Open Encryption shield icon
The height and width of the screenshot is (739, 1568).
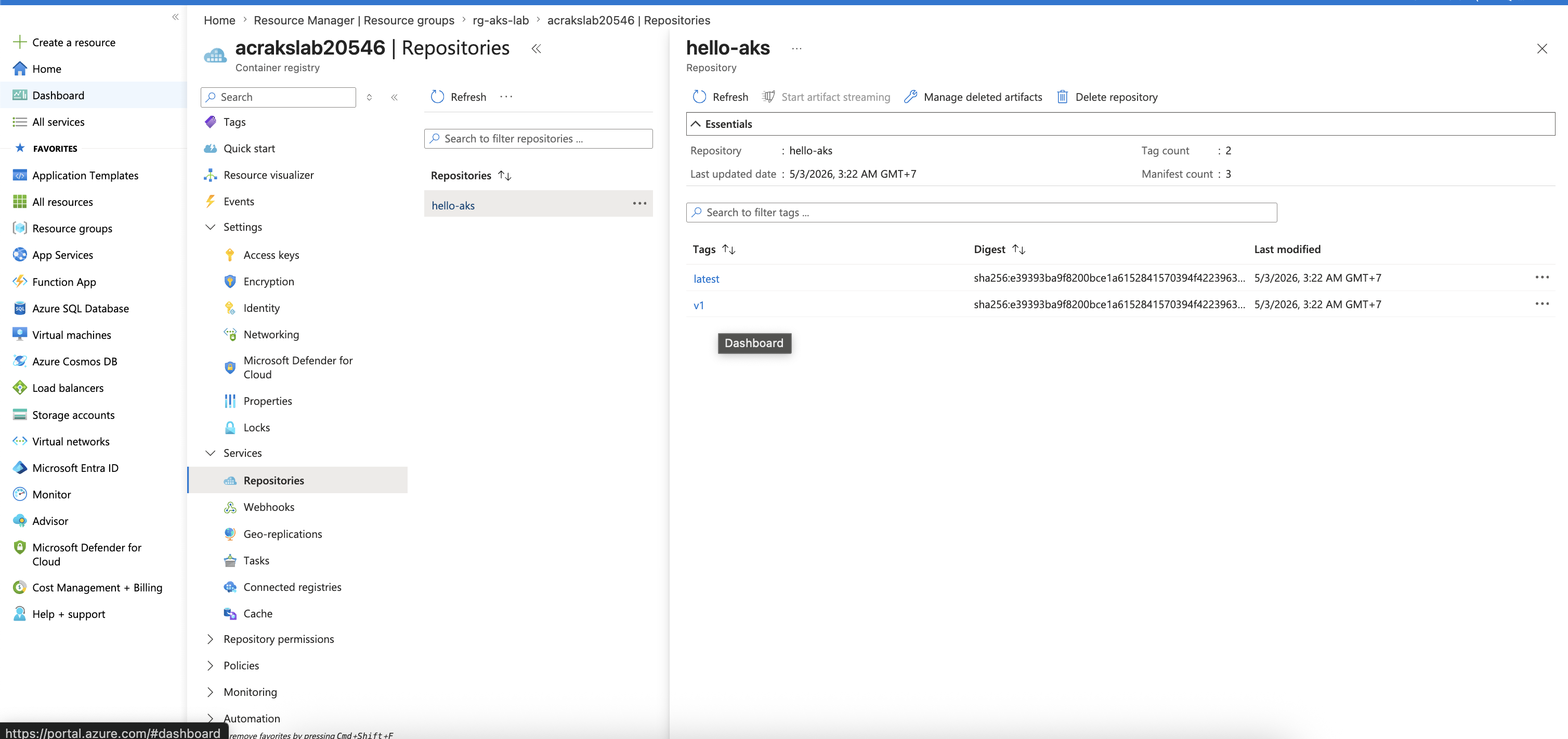click(229, 281)
